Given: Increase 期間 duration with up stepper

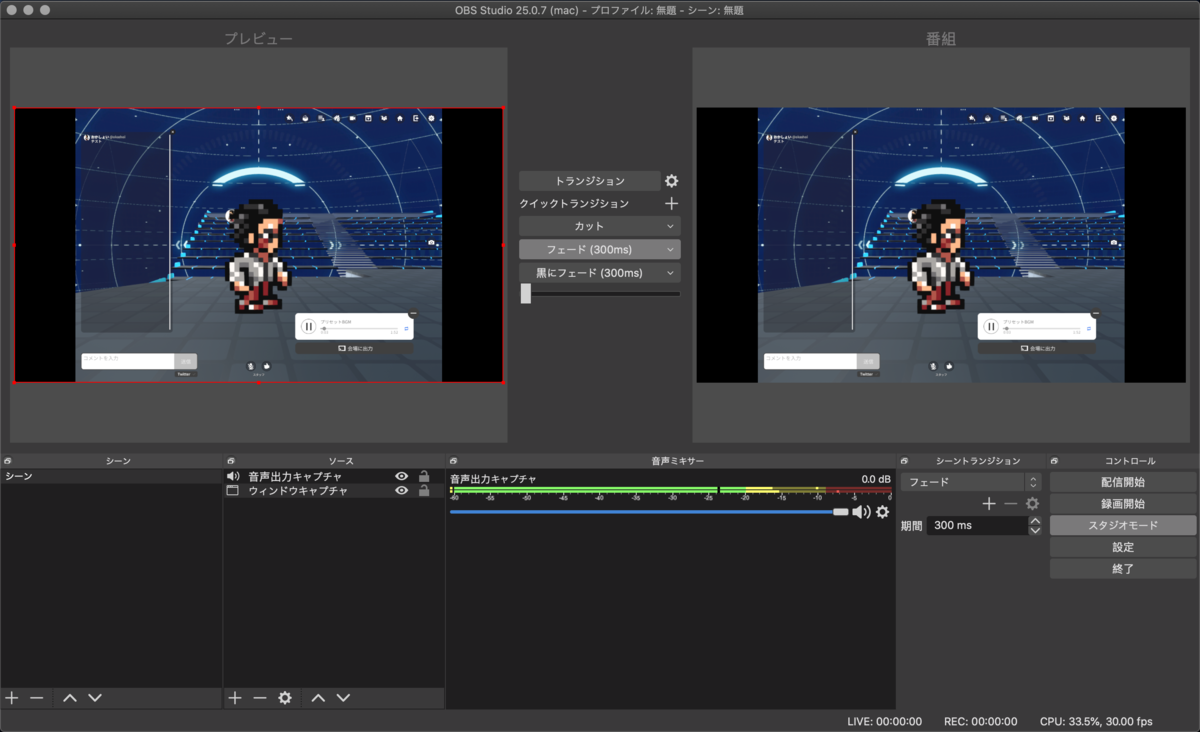Looking at the screenshot, I should (x=1035, y=520).
